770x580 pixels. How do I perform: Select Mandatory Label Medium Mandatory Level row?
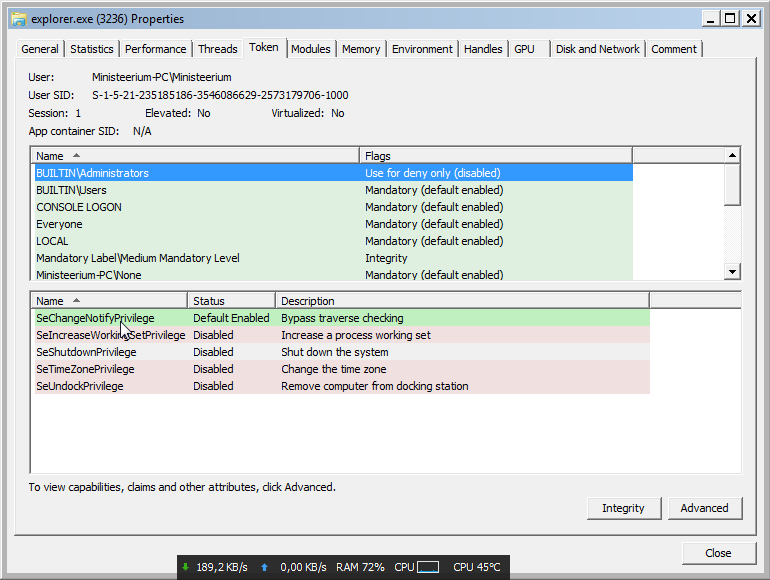[137, 258]
